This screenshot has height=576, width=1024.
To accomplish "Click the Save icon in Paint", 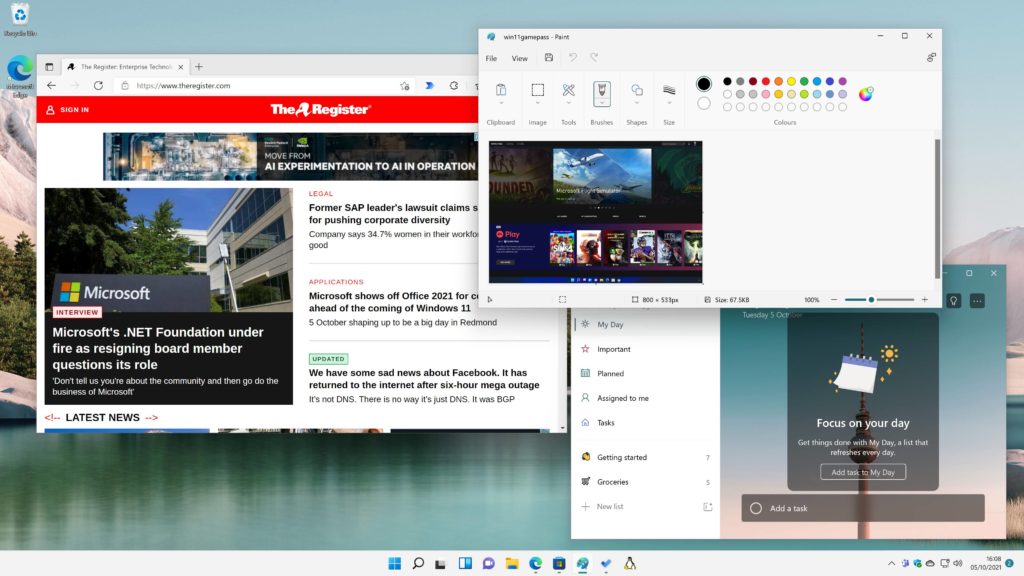I will click(549, 57).
